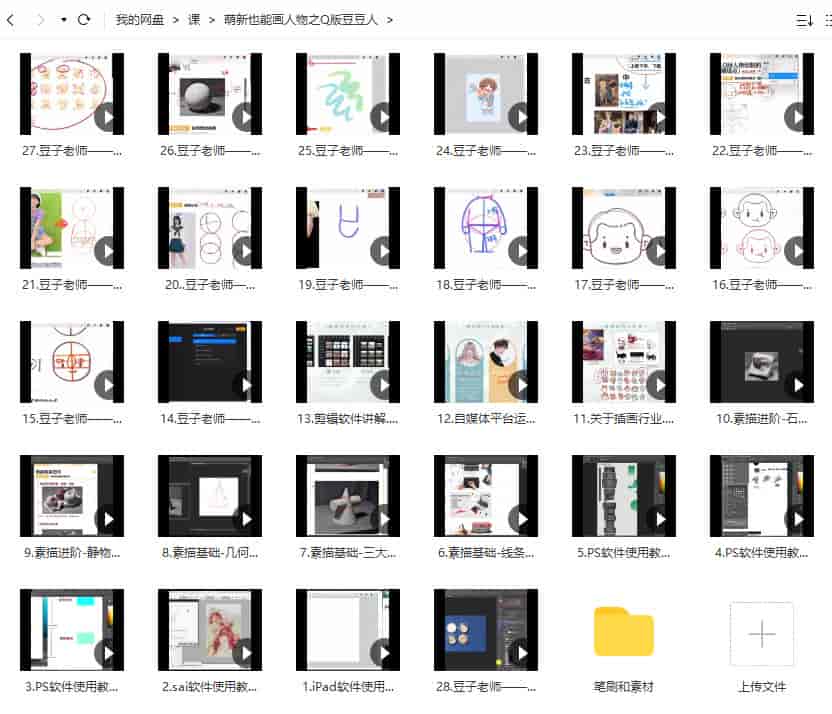Viewport: 832px width, 714px height.
Task: Click the forward navigation arrow
Action: 40,19
